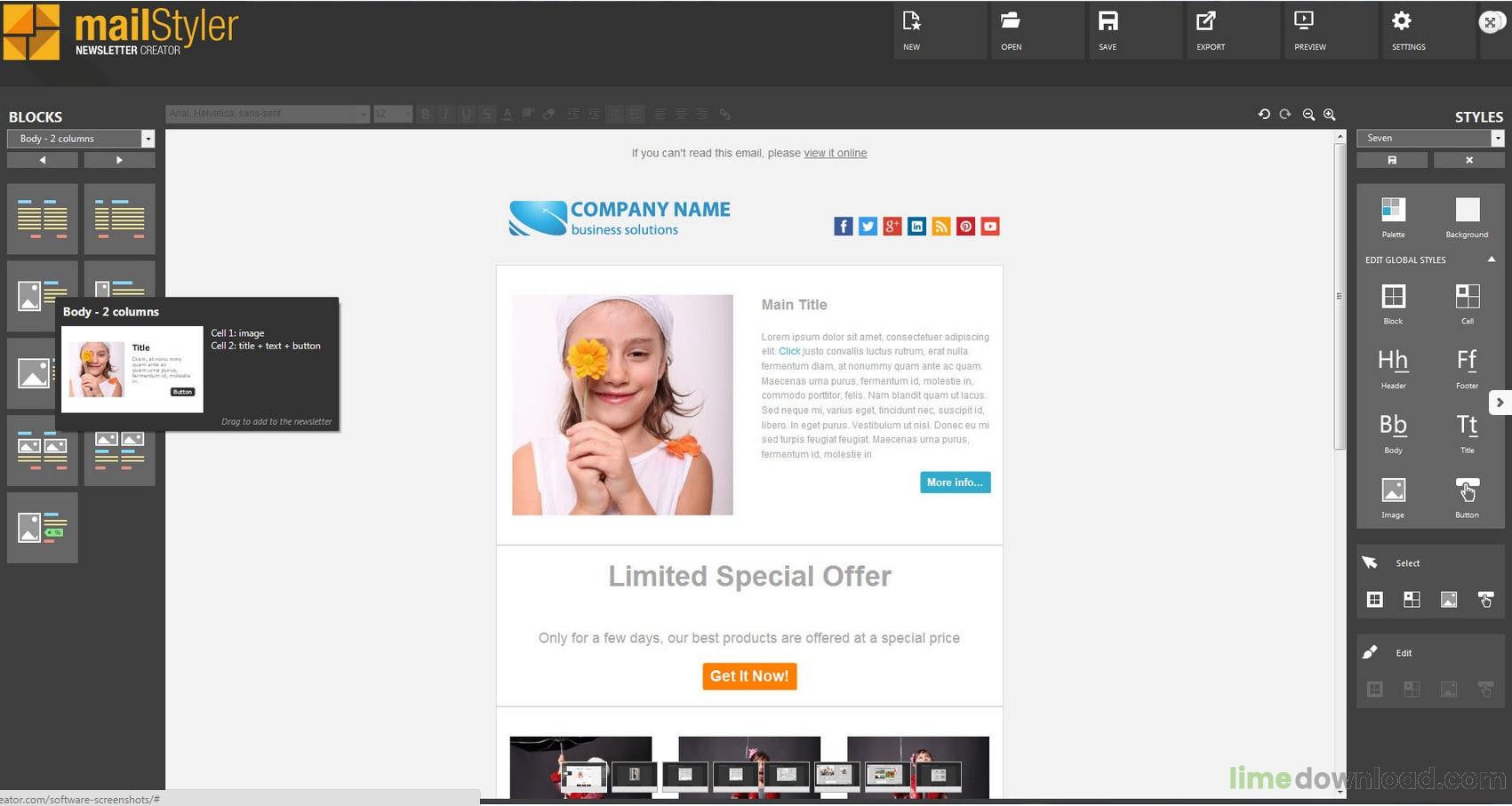Open the Seven styles dropdown

pyautogui.click(x=1497, y=138)
